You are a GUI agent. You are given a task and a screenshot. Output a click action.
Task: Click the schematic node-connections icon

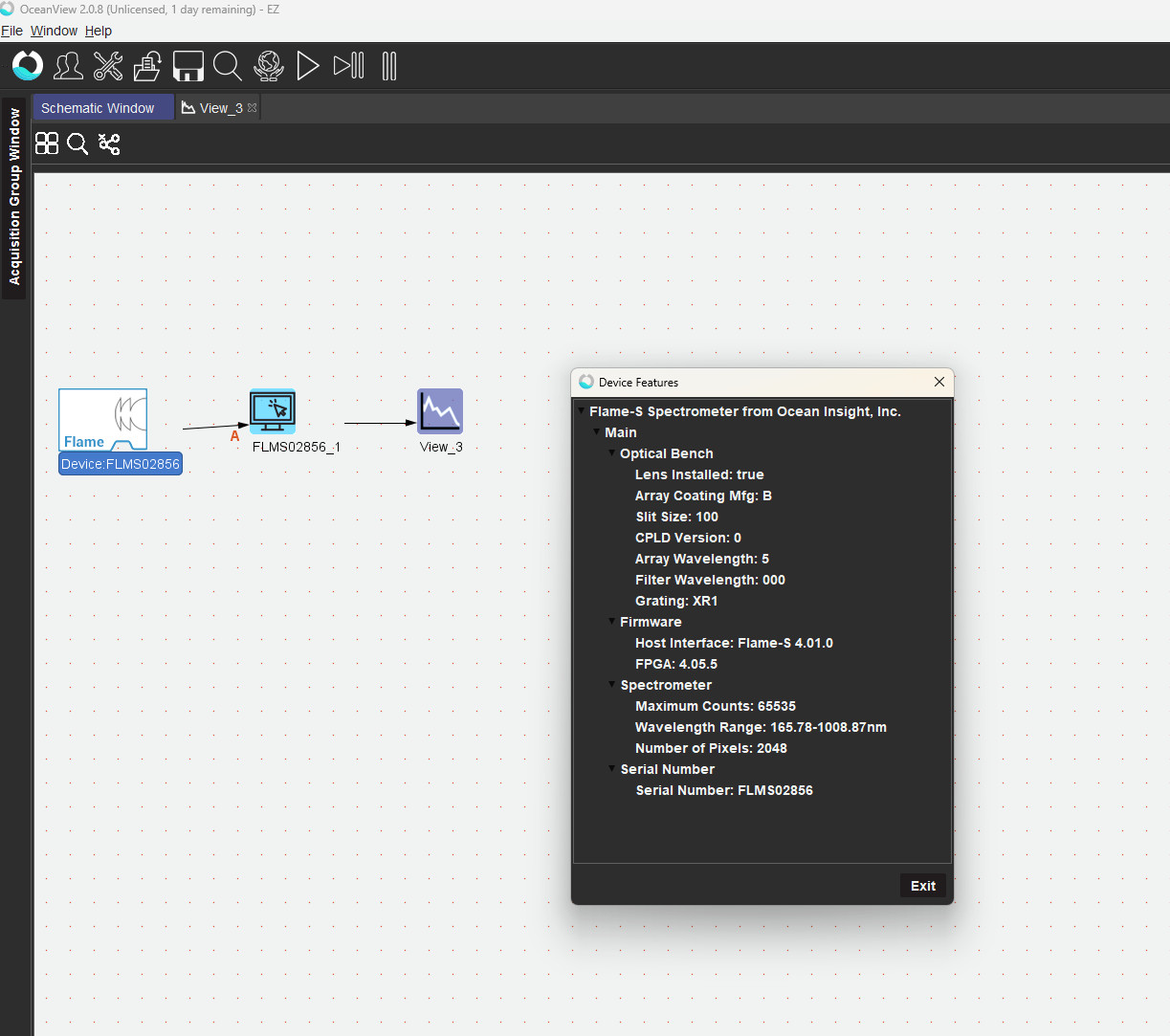[109, 143]
